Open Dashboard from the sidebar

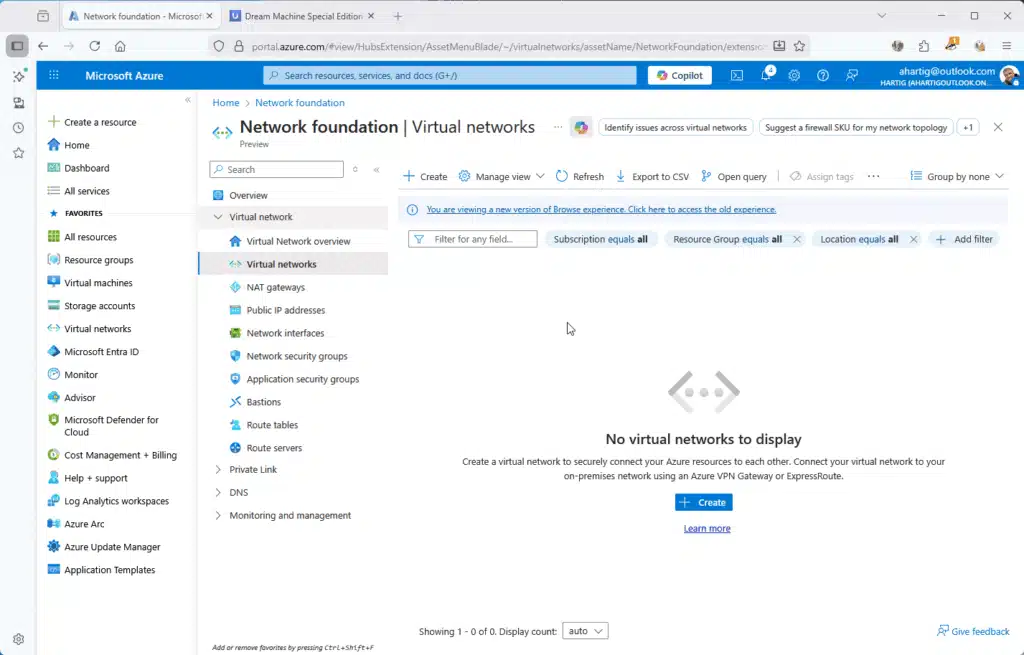point(78,168)
